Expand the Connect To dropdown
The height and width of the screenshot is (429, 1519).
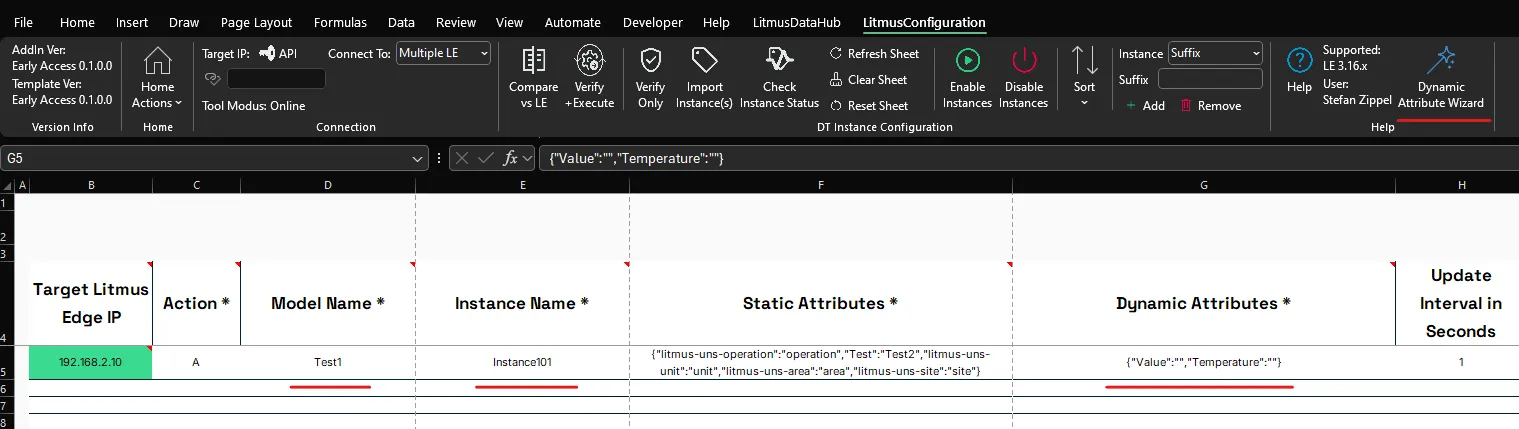484,53
